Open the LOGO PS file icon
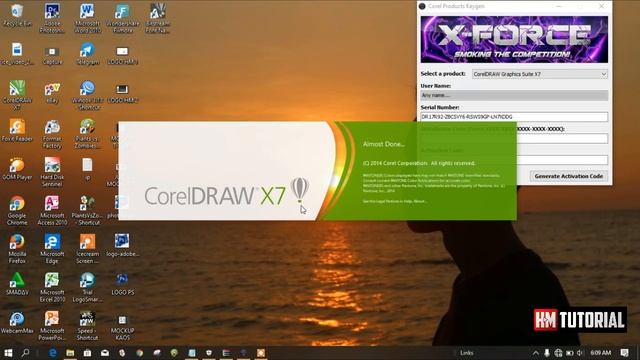640x360 pixels. pos(122,284)
